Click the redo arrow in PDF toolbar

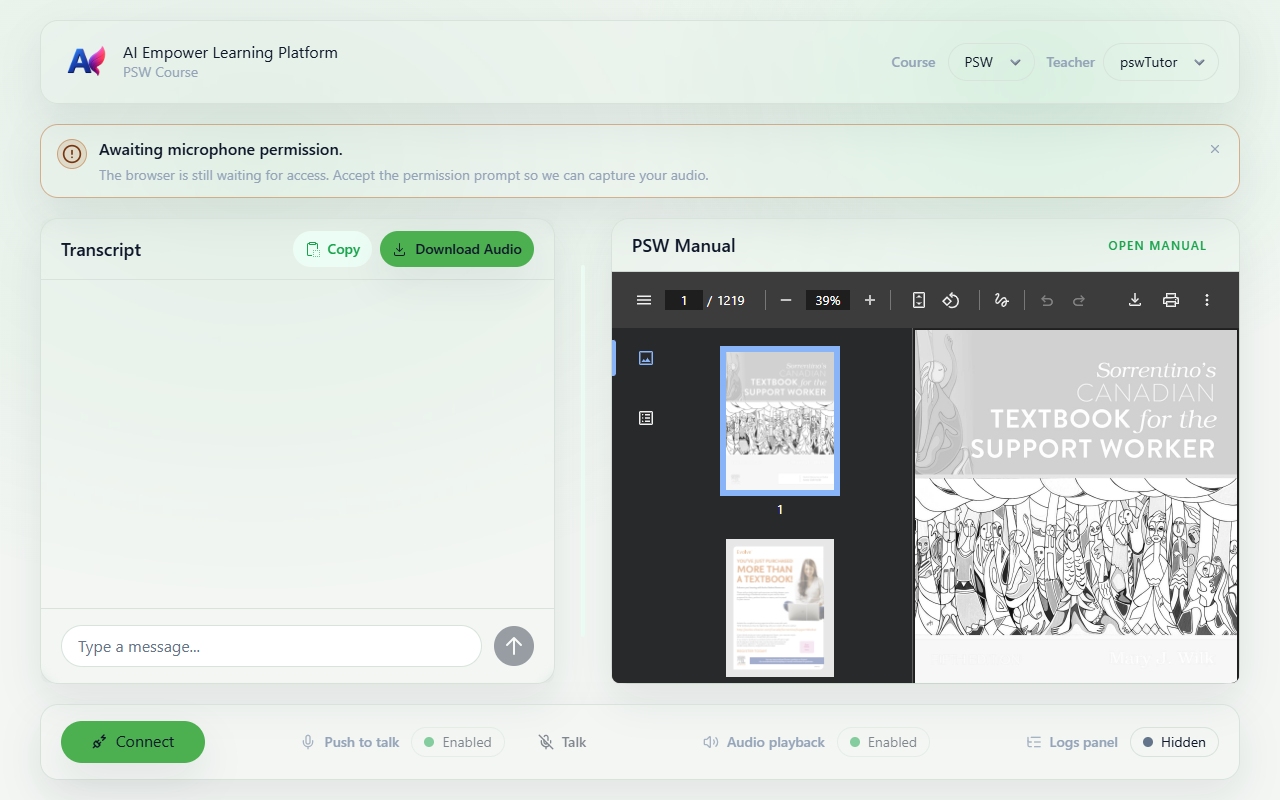click(1079, 300)
